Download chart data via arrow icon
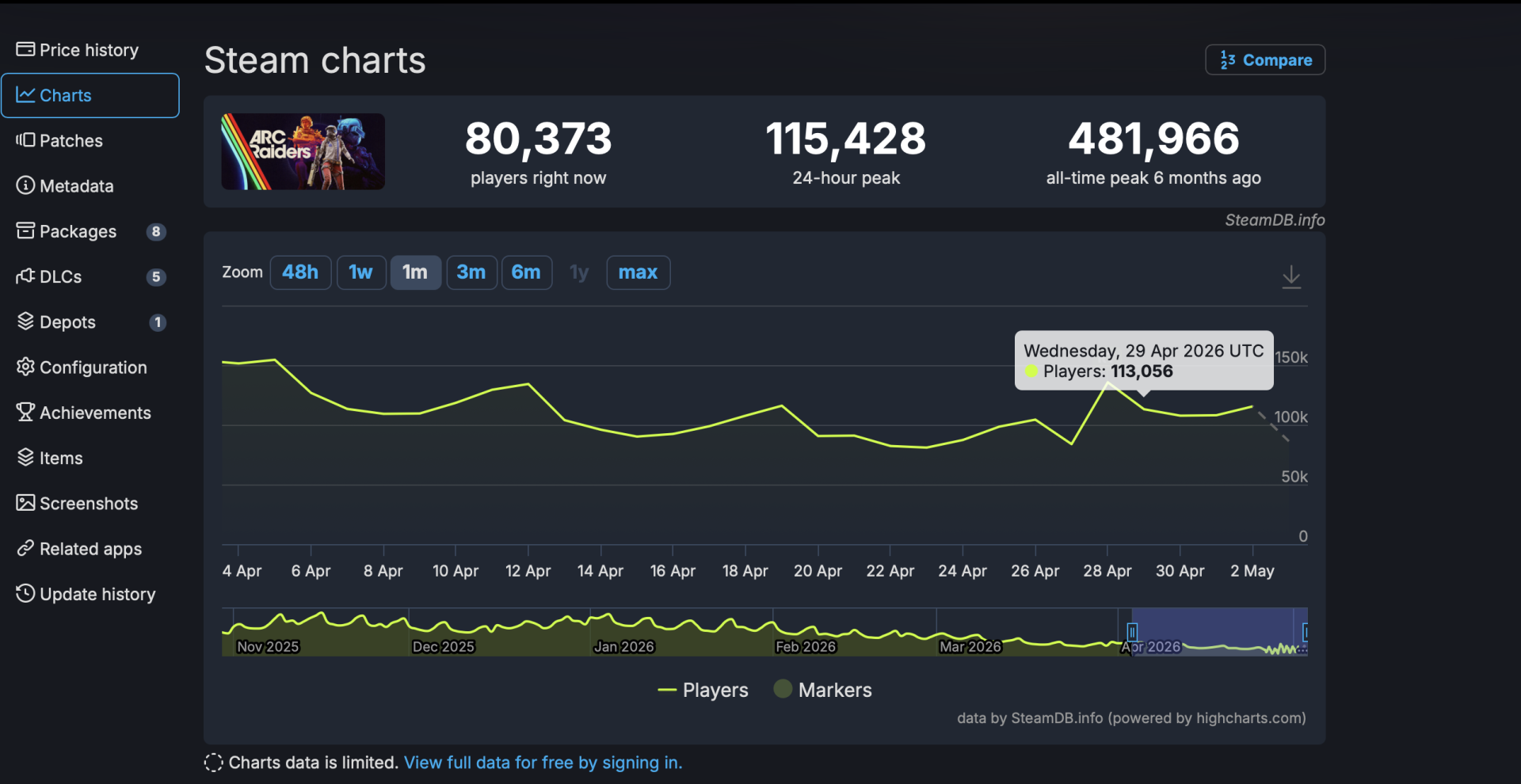The width and height of the screenshot is (1521, 784). pyautogui.click(x=1291, y=276)
